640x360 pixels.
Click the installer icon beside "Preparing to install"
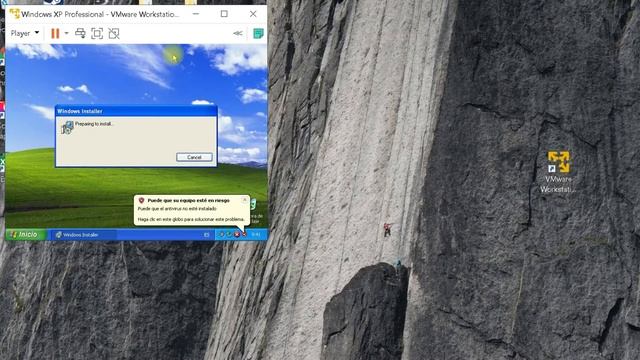coord(67,127)
